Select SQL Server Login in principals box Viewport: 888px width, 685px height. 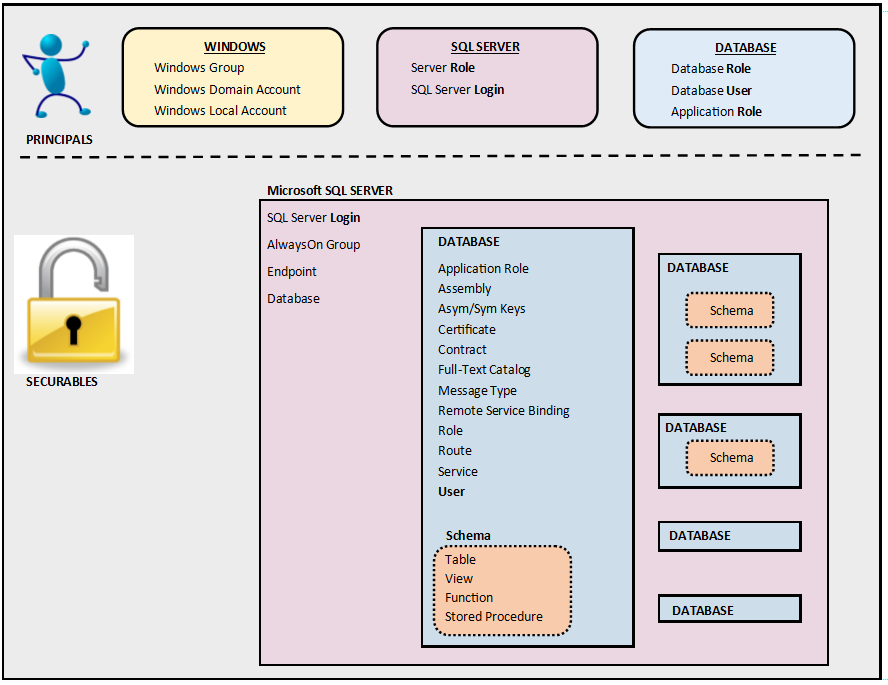458,90
